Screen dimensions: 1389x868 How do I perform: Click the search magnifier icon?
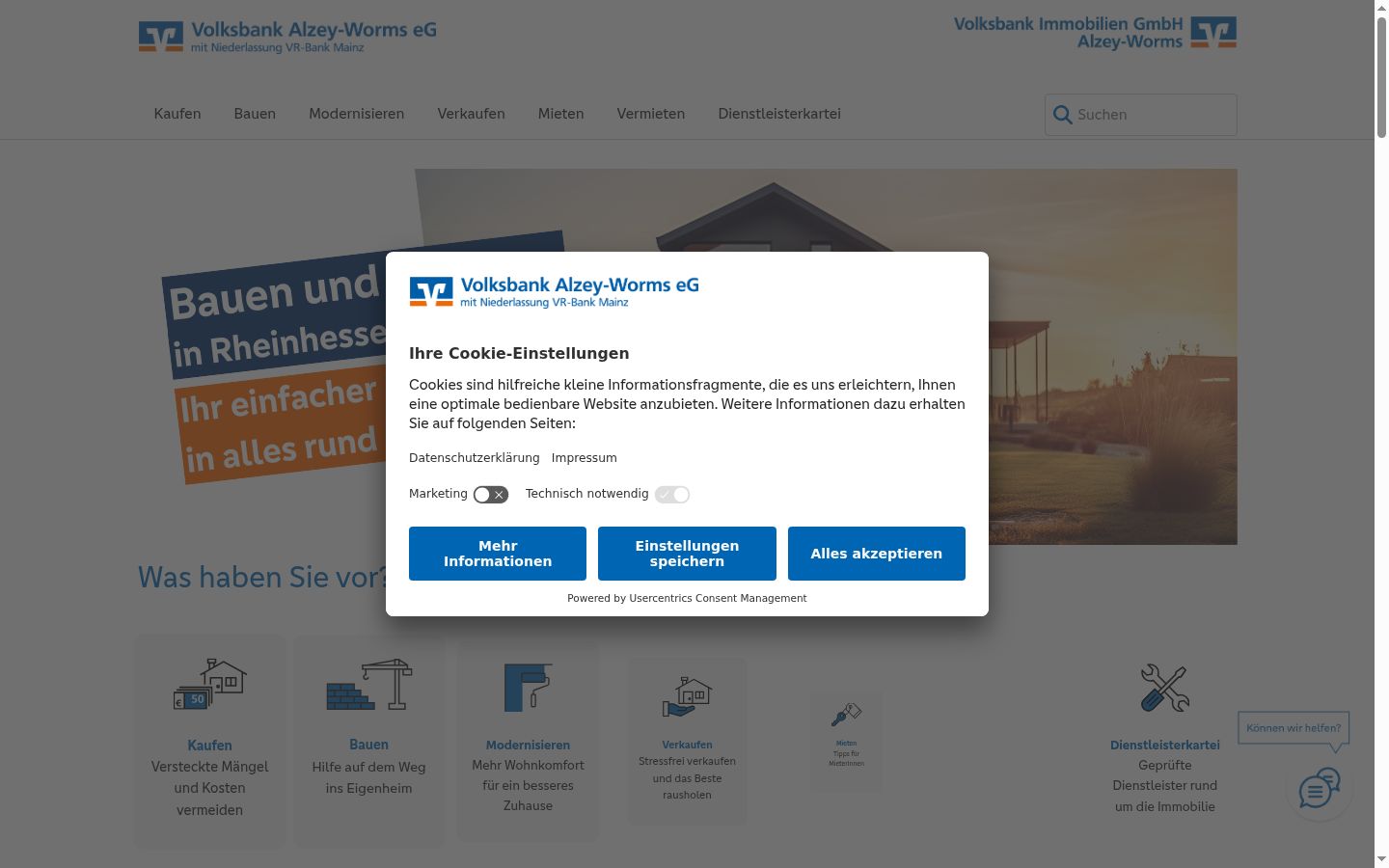(1062, 115)
